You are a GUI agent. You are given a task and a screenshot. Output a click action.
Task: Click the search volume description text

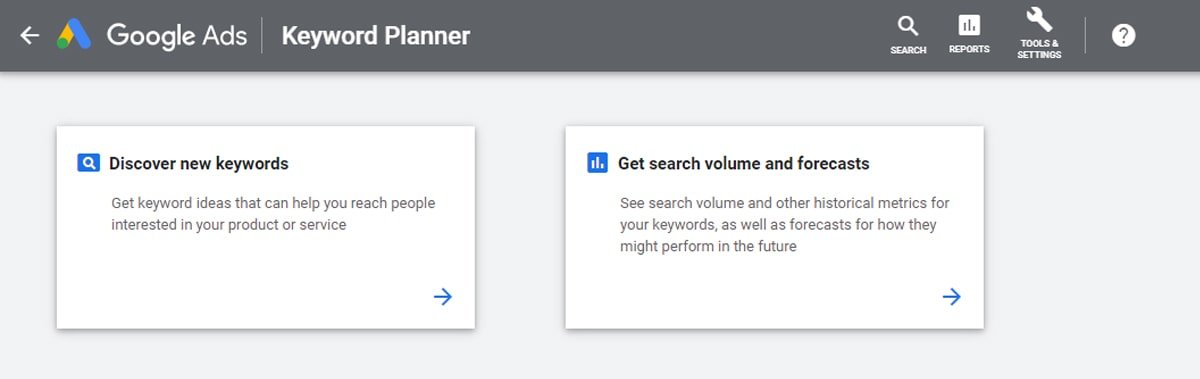[785, 224]
